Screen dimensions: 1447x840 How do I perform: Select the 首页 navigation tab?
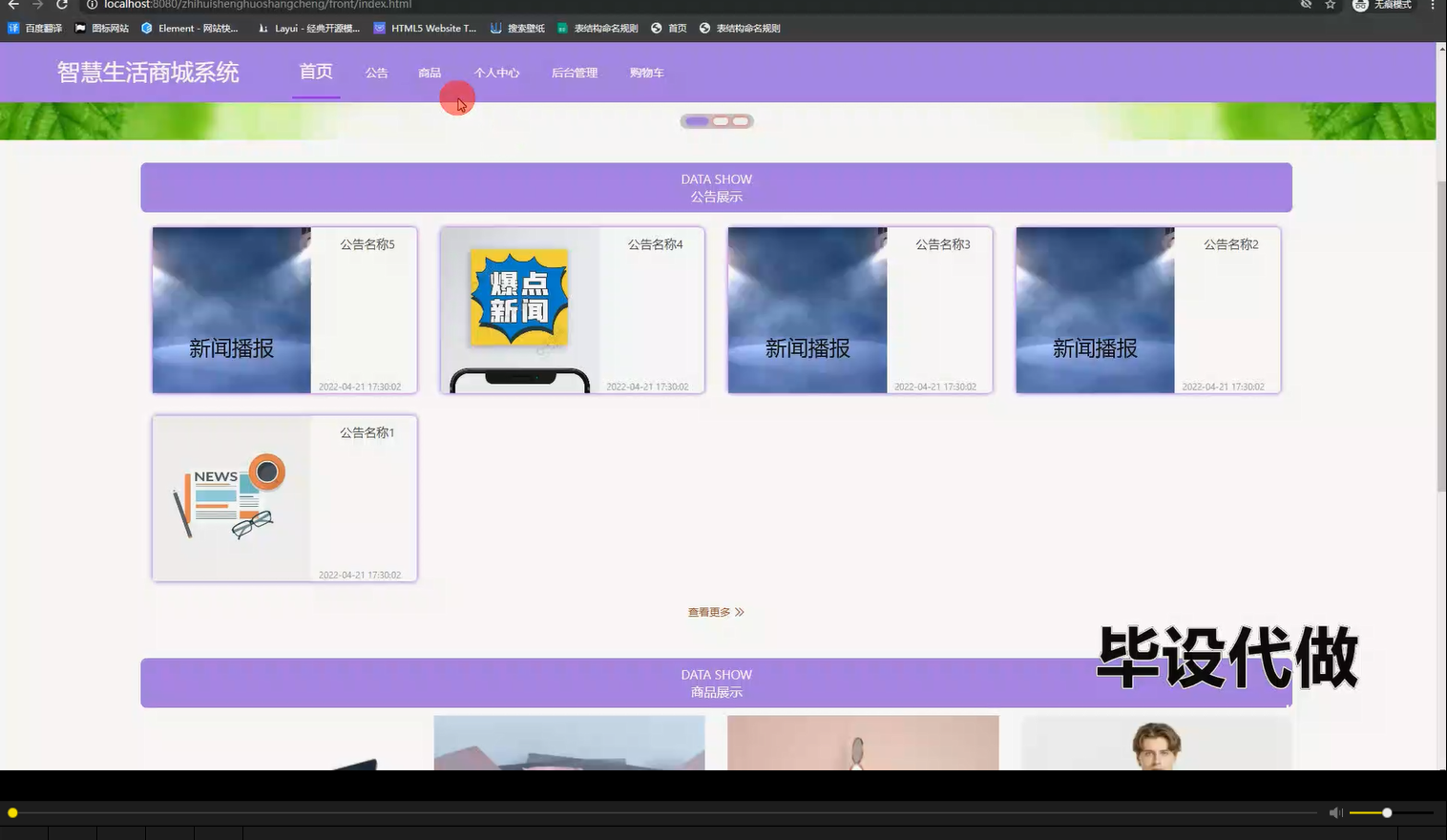(316, 73)
